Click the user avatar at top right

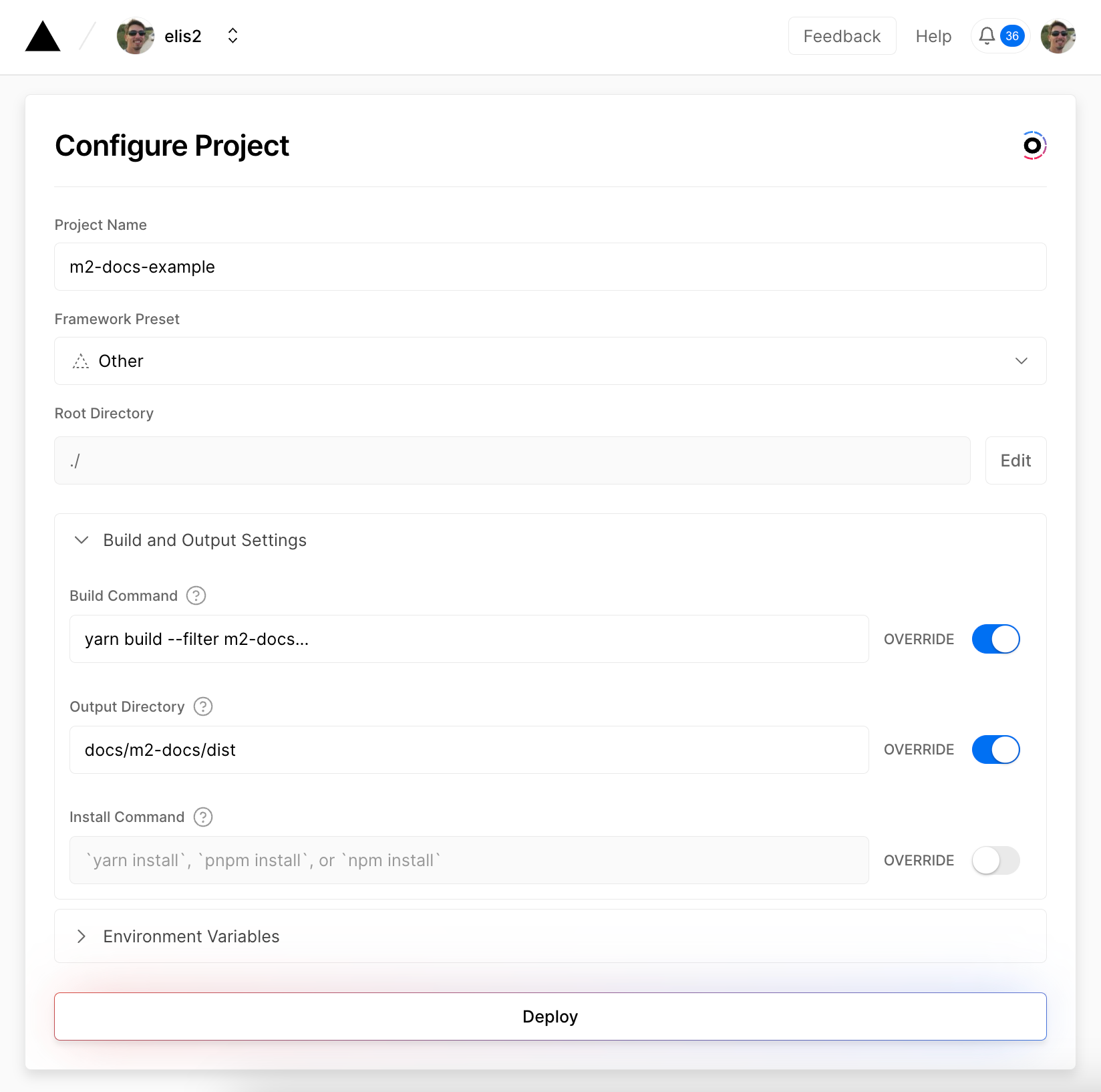(x=1058, y=36)
